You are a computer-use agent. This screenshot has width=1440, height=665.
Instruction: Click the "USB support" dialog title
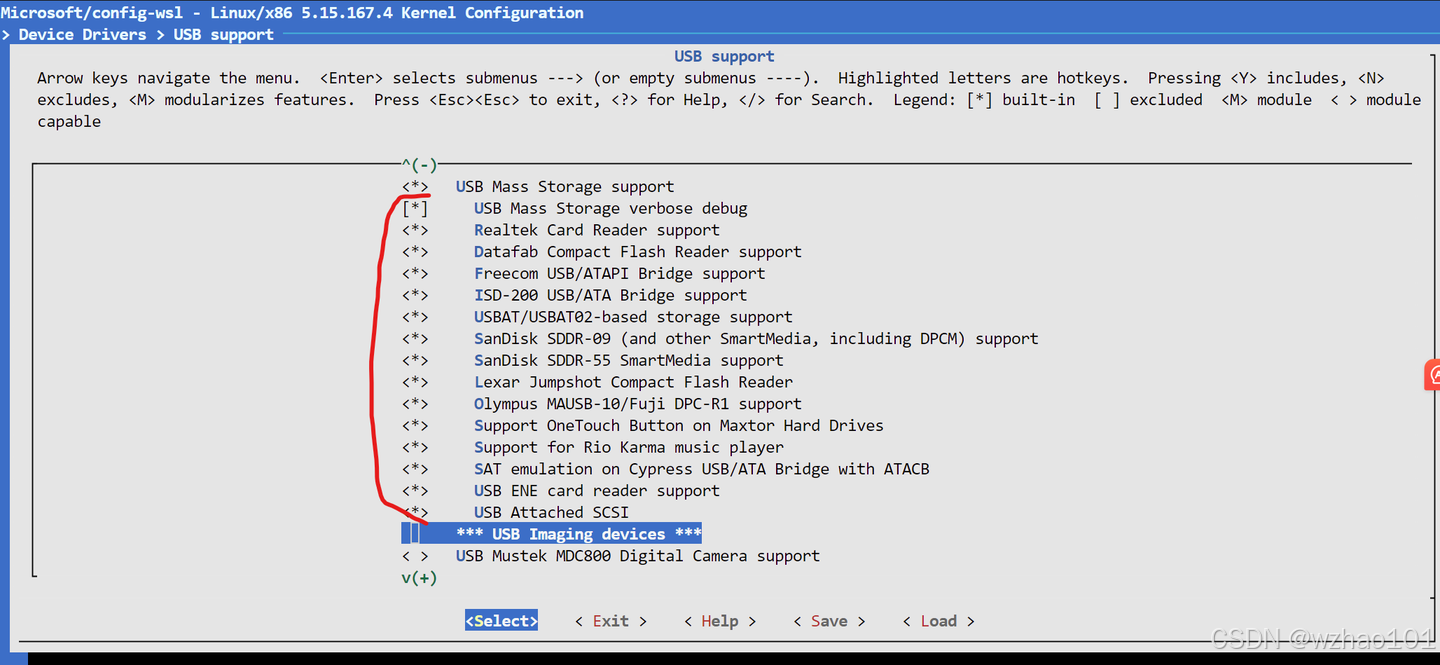(x=724, y=57)
